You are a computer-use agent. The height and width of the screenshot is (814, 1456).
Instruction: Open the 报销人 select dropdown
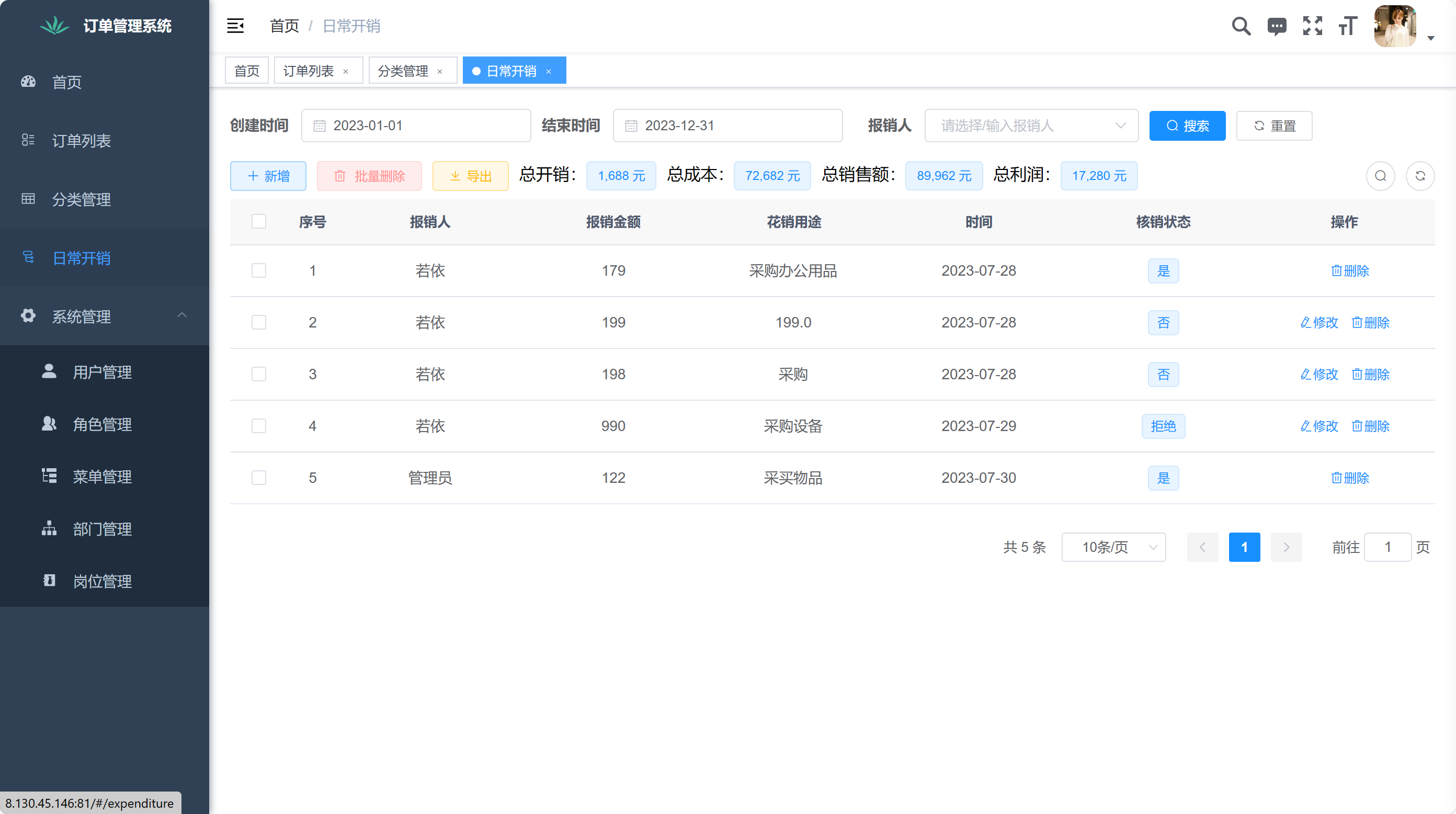1031,126
